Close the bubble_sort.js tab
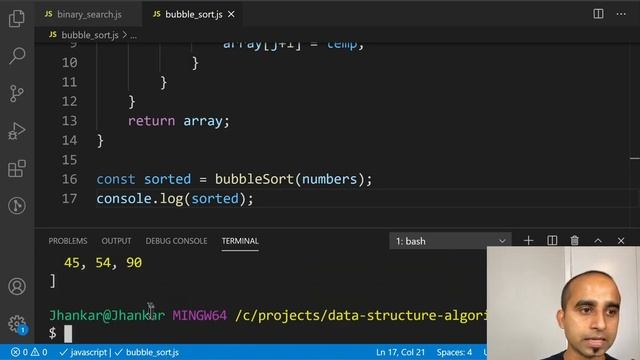 (231, 14)
